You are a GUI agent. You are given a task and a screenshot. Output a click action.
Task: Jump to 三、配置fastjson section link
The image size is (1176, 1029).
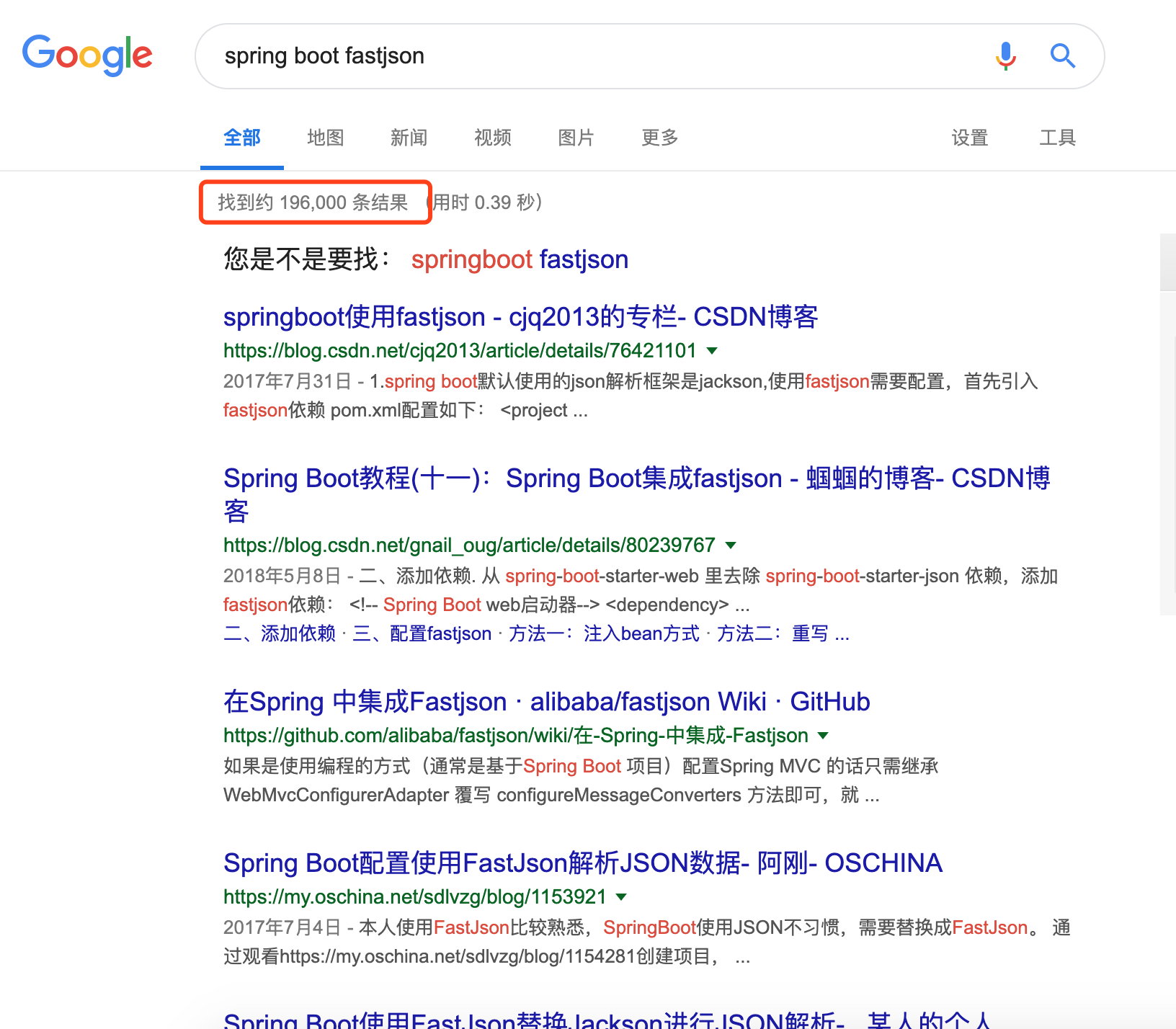422,634
